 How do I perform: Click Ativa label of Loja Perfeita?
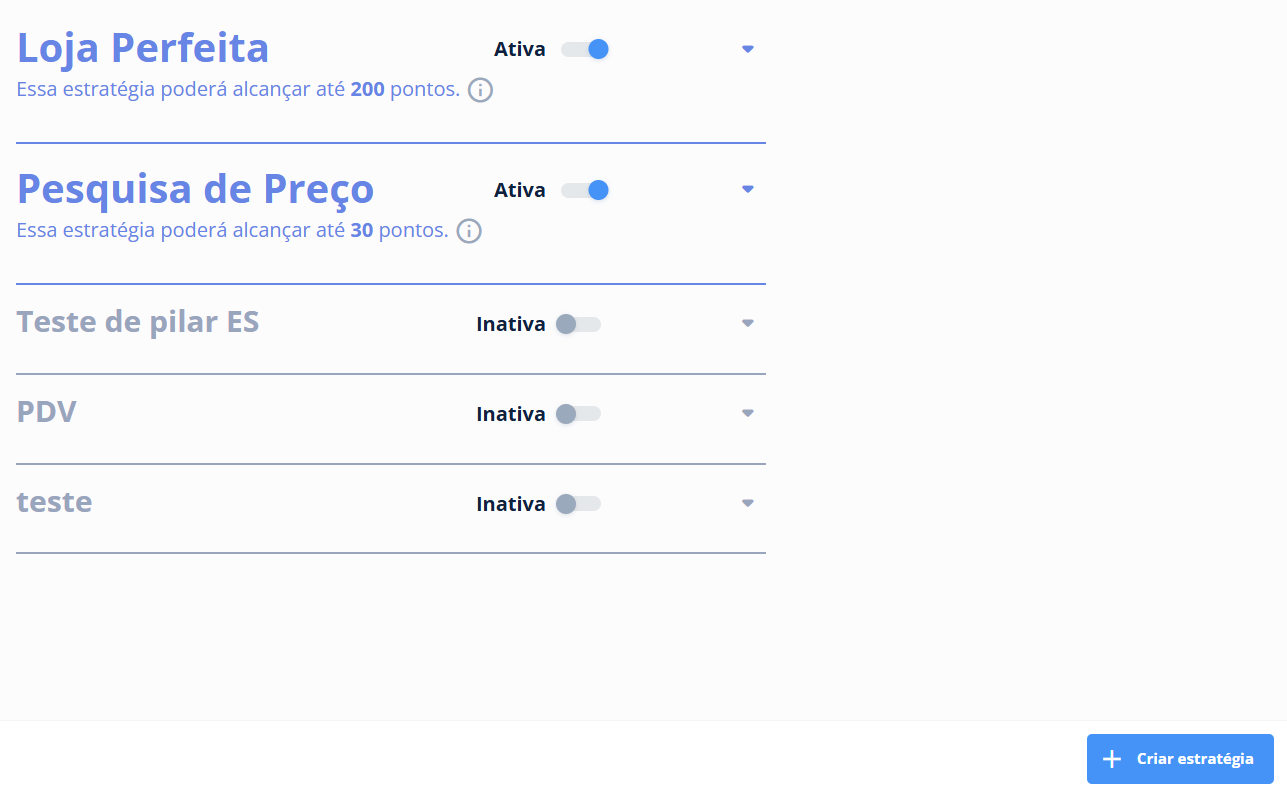[x=520, y=49]
